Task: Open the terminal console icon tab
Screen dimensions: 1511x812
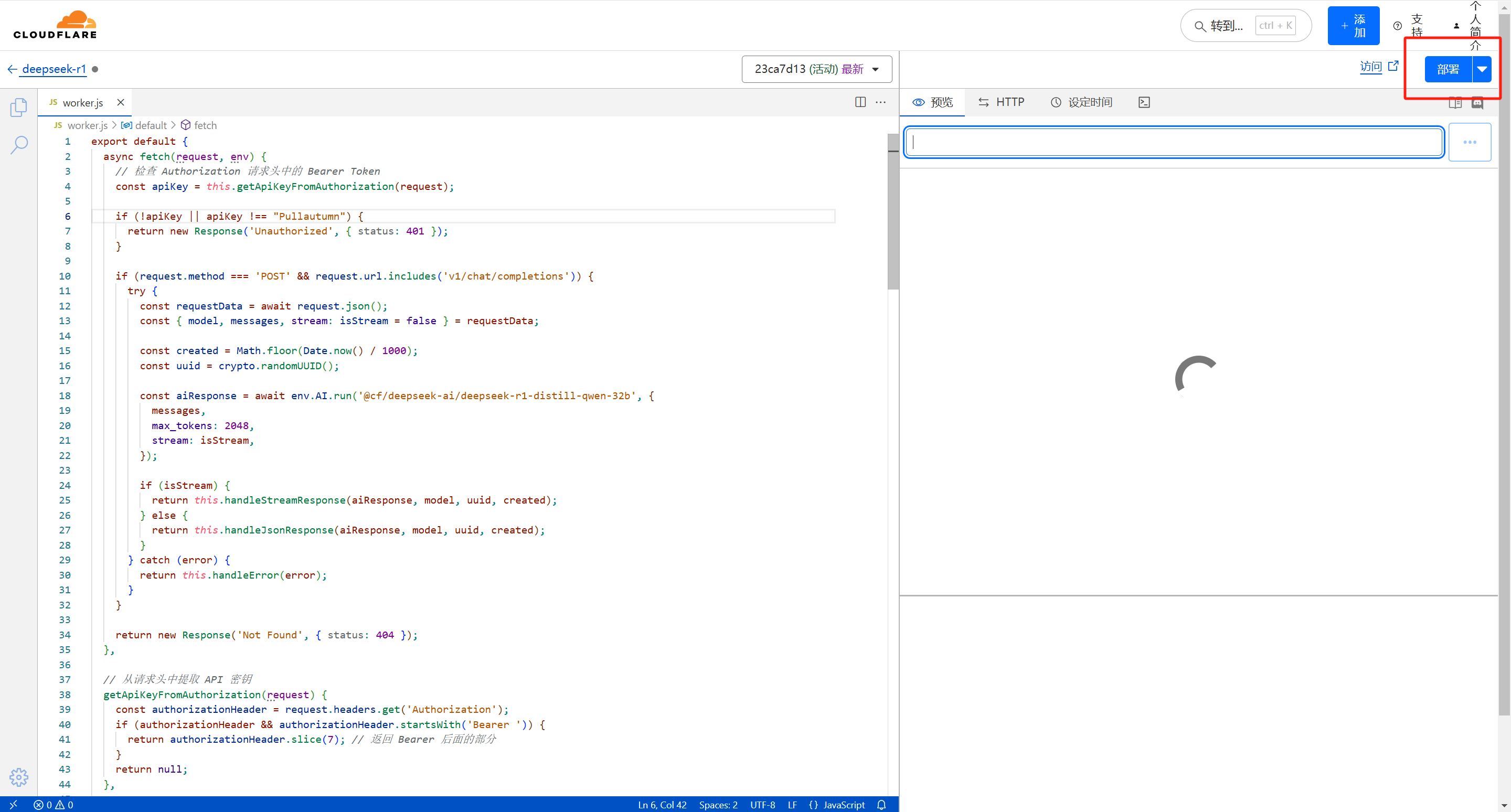Action: pos(1143,102)
